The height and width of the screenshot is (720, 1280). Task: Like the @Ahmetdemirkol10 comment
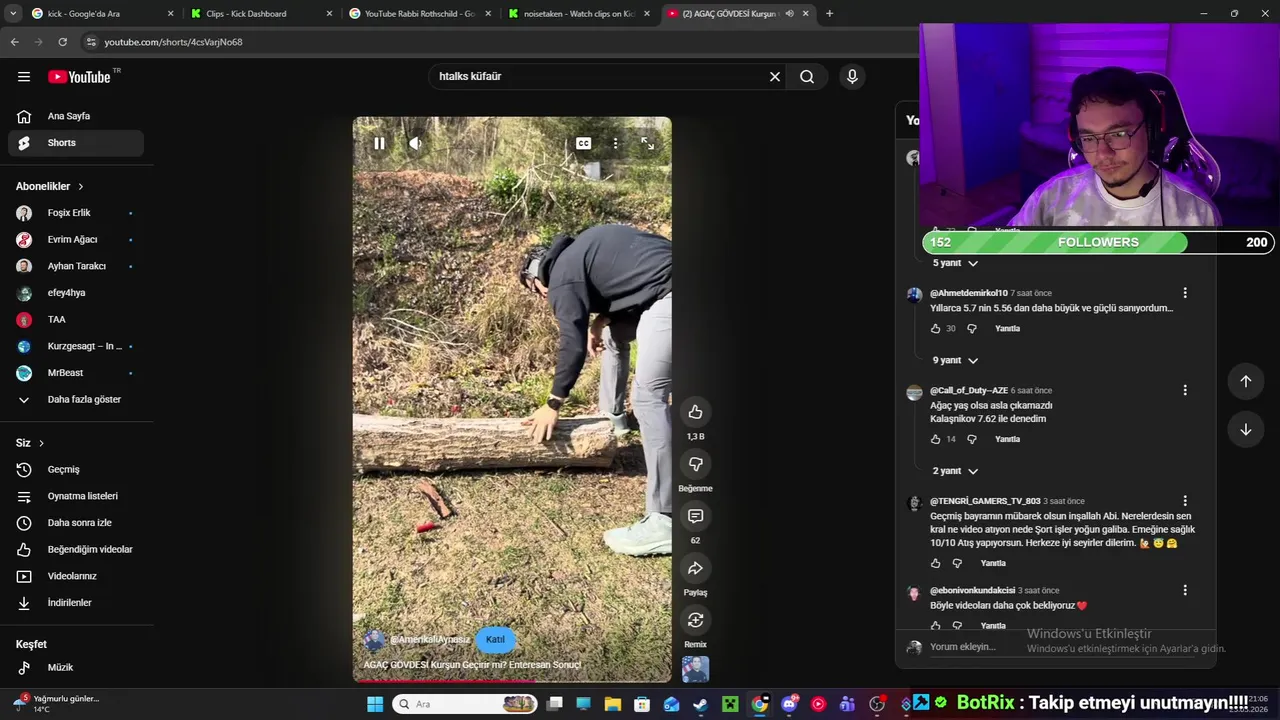coord(936,329)
